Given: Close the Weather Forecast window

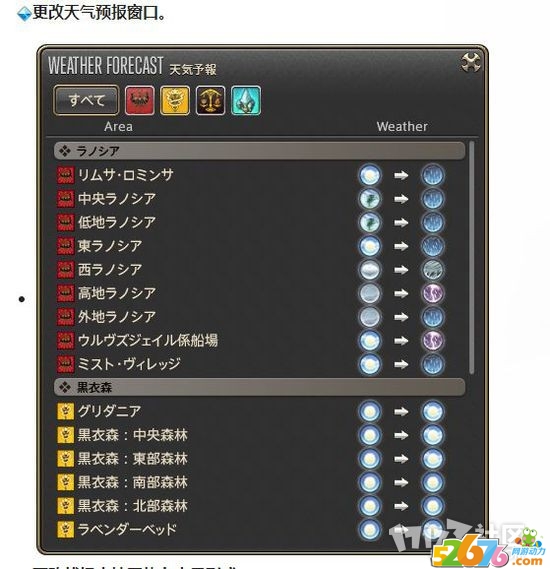Looking at the screenshot, I should pyautogui.click(x=471, y=62).
